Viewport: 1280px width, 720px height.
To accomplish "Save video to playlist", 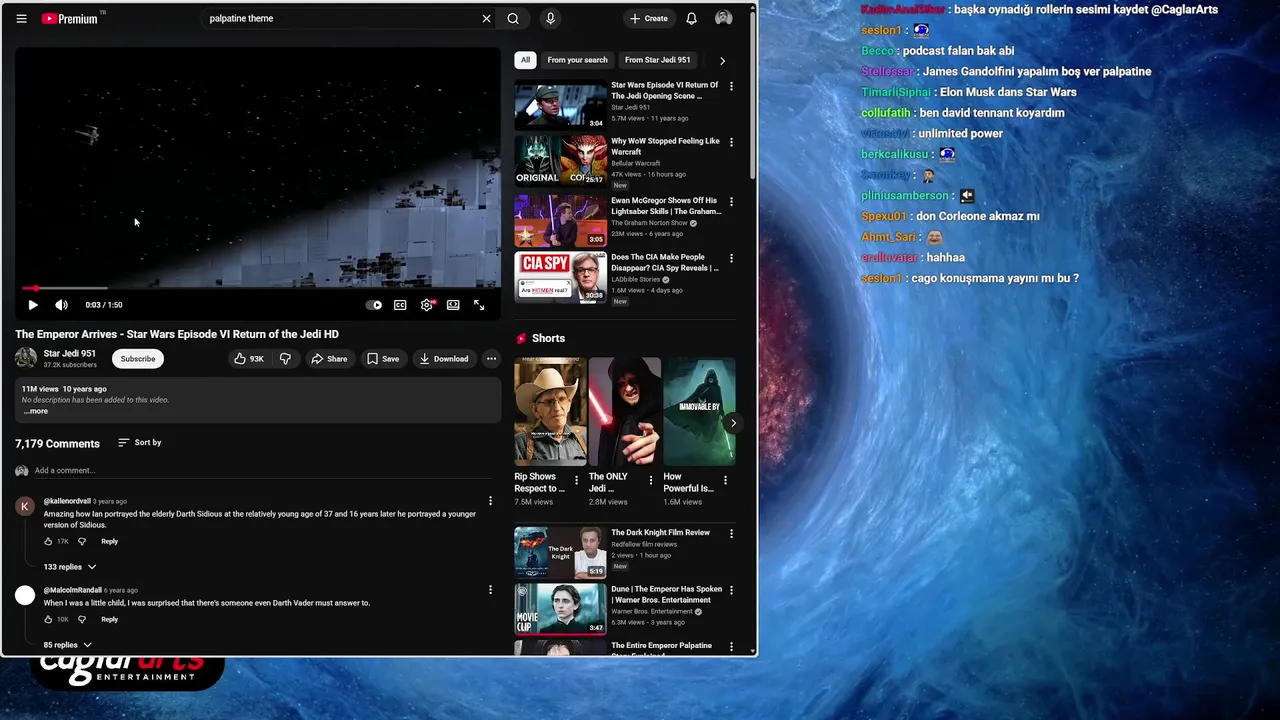I will [x=383, y=359].
